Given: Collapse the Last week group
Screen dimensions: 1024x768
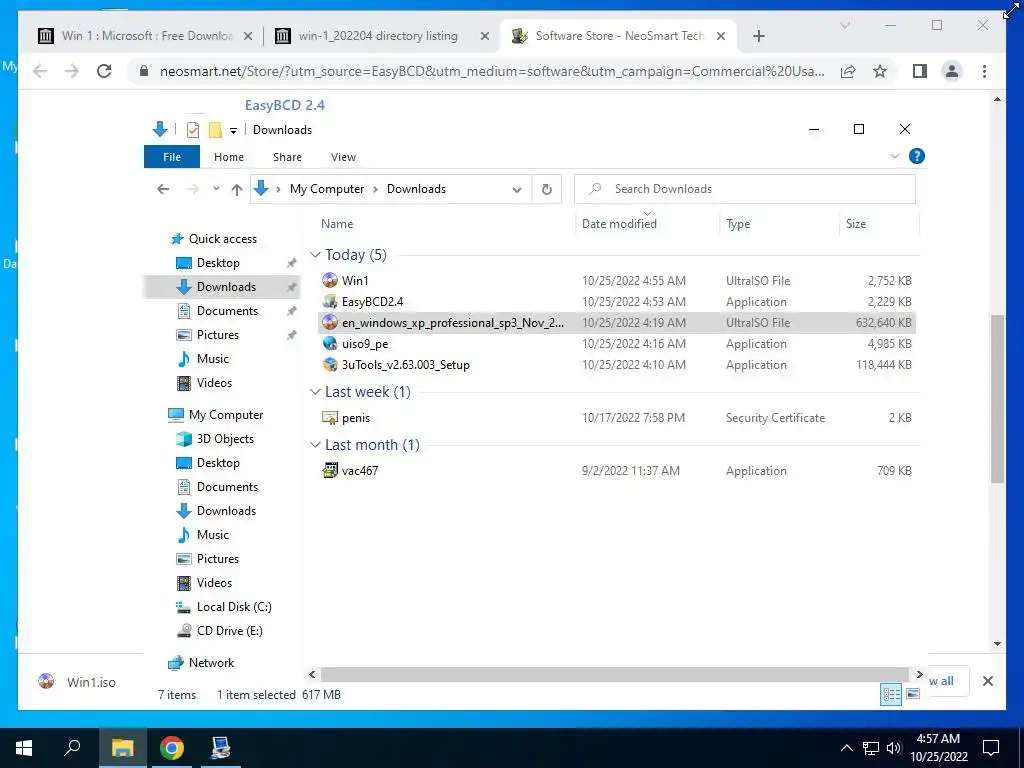Looking at the screenshot, I should click(x=315, y=392).
